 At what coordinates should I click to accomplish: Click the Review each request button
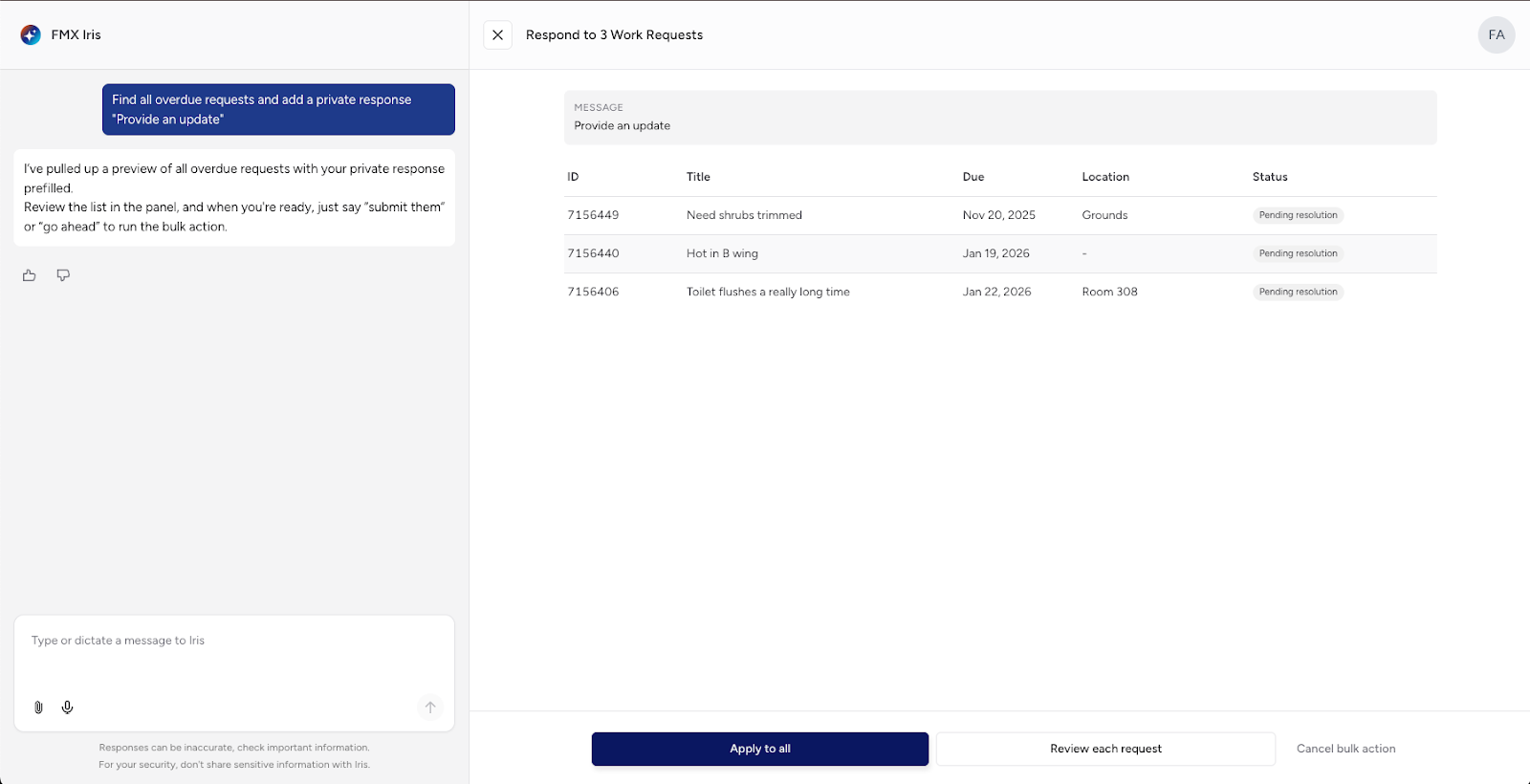(1105, 749)
